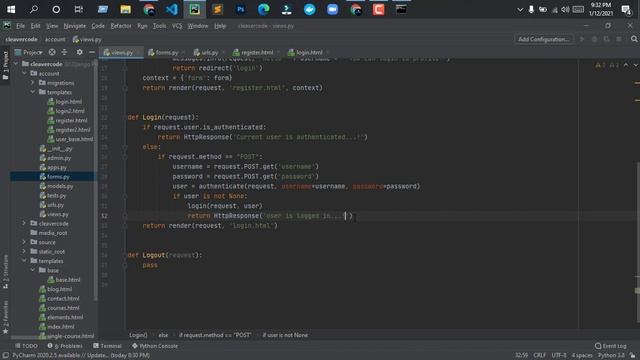Expand the static_root folder
The height and width of the screenshot is (360, 640).
click(24, 251)
